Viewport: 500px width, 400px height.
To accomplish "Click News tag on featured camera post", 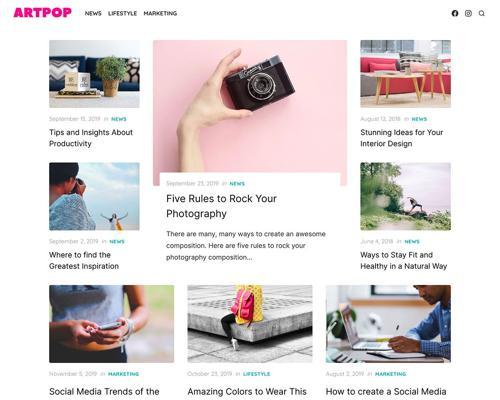I will point(237,184).
